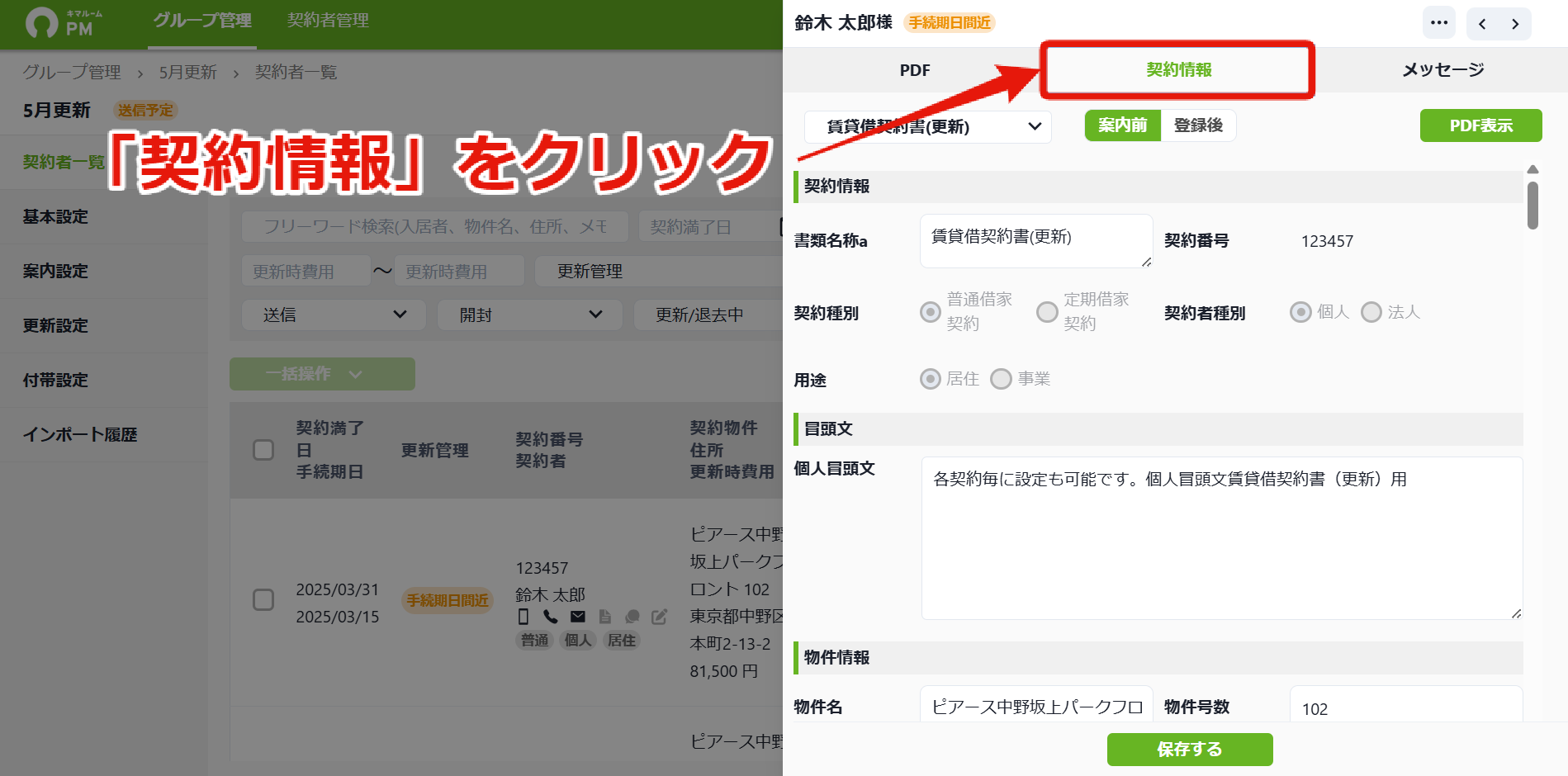This screenshot has width=1568, height=776.
Task: Expand the 開封 filter dropdown
Action: pos(530,315)
